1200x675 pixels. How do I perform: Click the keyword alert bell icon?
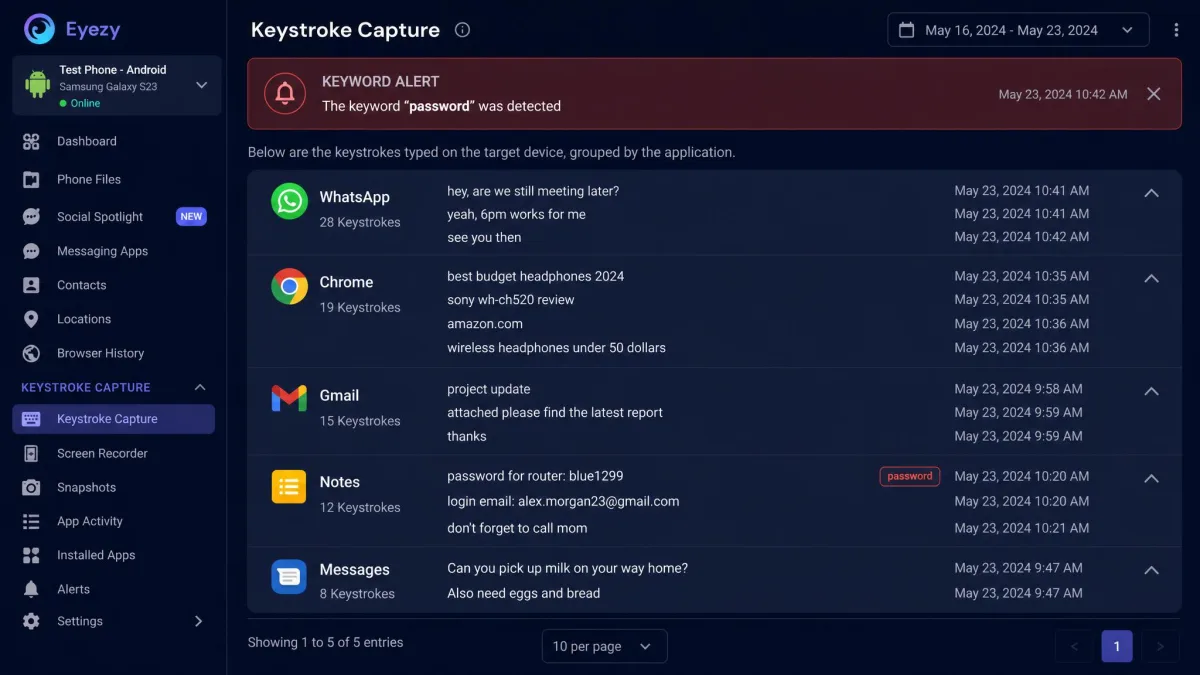pyautogui.click(x=285, y=93)
